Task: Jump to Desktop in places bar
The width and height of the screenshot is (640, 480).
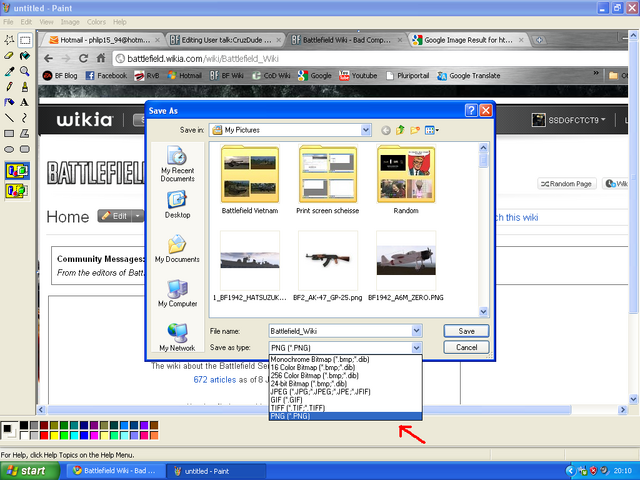Action: click(178, 205)
